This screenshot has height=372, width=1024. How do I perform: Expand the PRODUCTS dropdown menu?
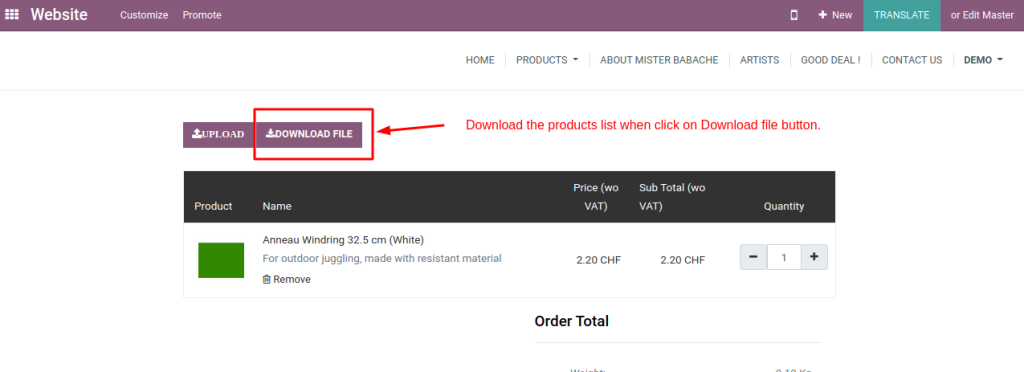tap(547, 60)
